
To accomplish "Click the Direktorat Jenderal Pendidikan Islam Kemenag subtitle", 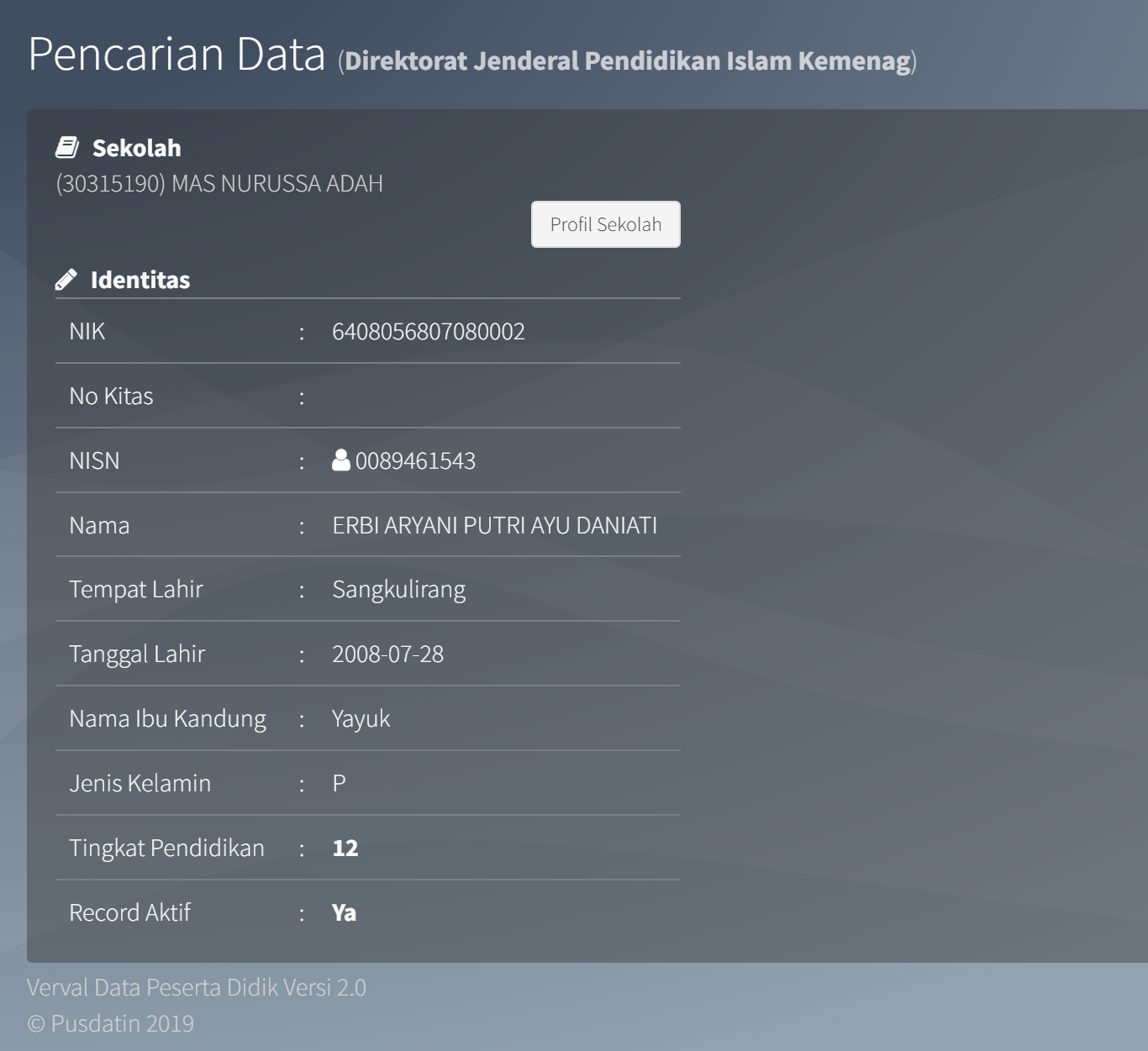I will click(627, 61).
